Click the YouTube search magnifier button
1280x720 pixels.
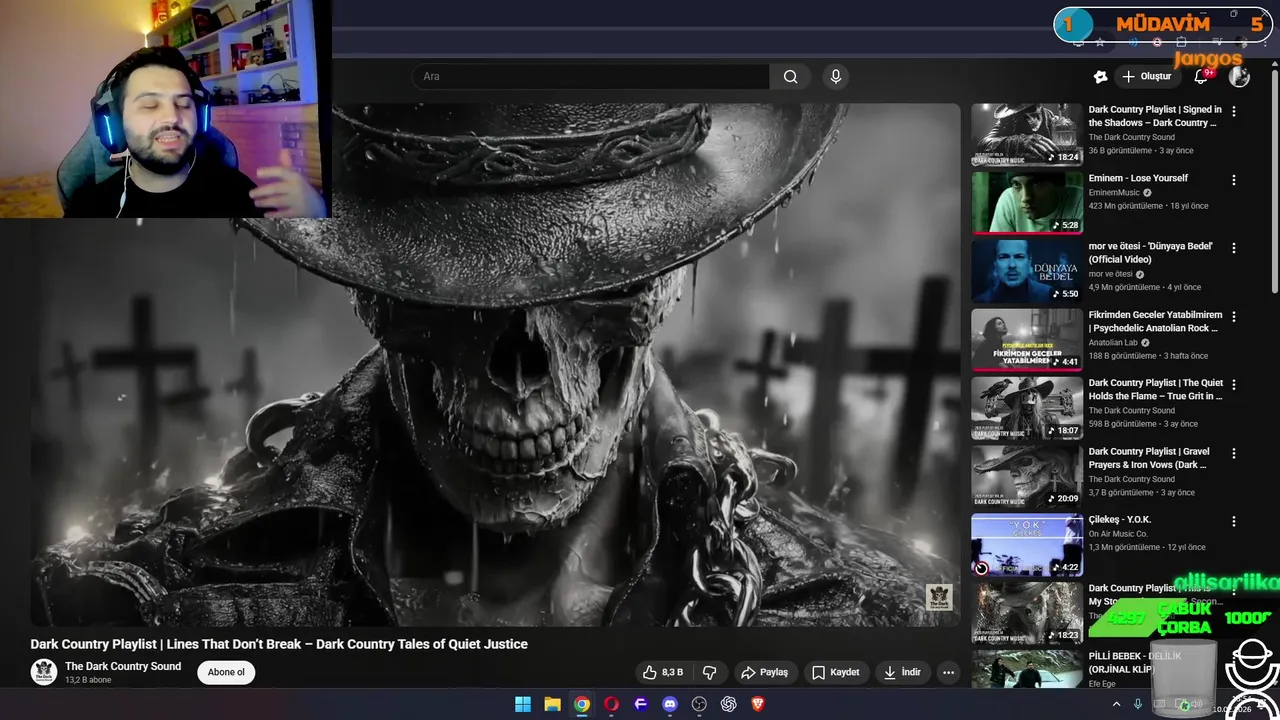pos(790,77)
